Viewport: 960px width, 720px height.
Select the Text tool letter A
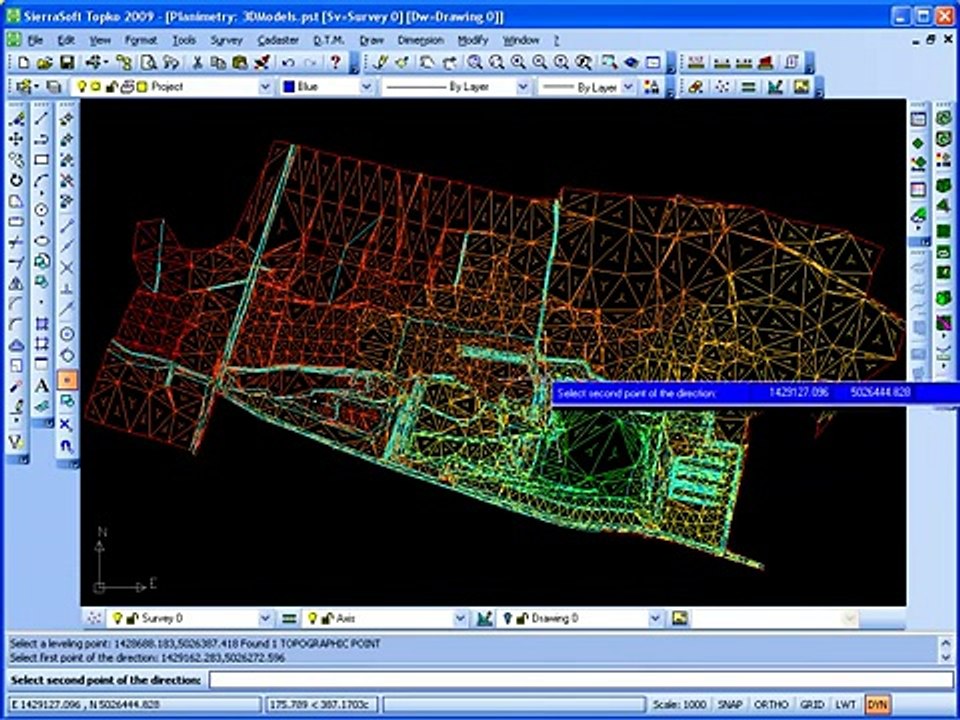41,386
